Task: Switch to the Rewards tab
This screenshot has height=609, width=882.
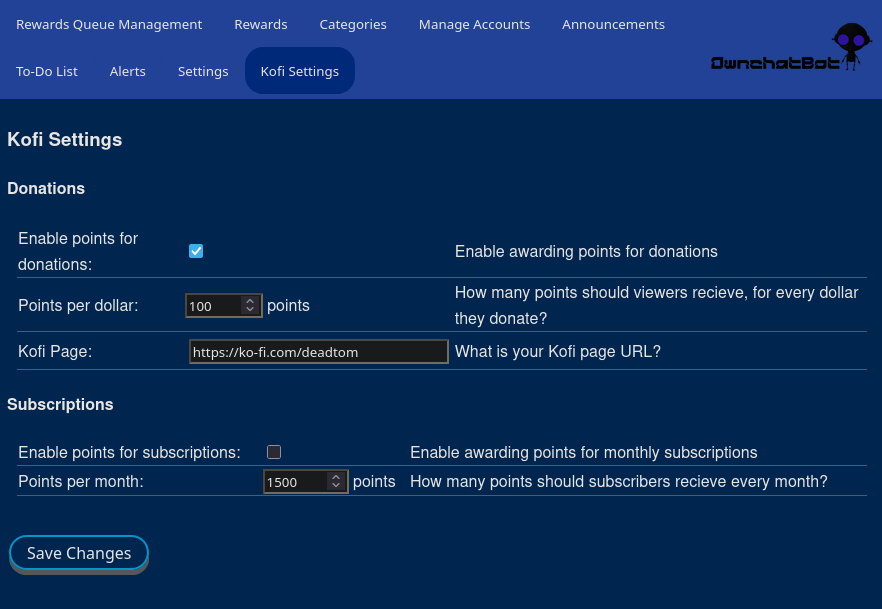Action: [261, 24]
